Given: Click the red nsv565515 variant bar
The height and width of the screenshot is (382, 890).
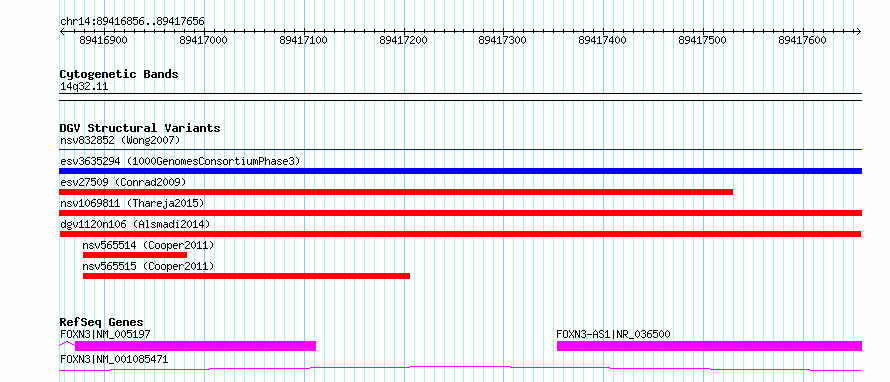Looking at the screenshot, I should coord(246,276).
